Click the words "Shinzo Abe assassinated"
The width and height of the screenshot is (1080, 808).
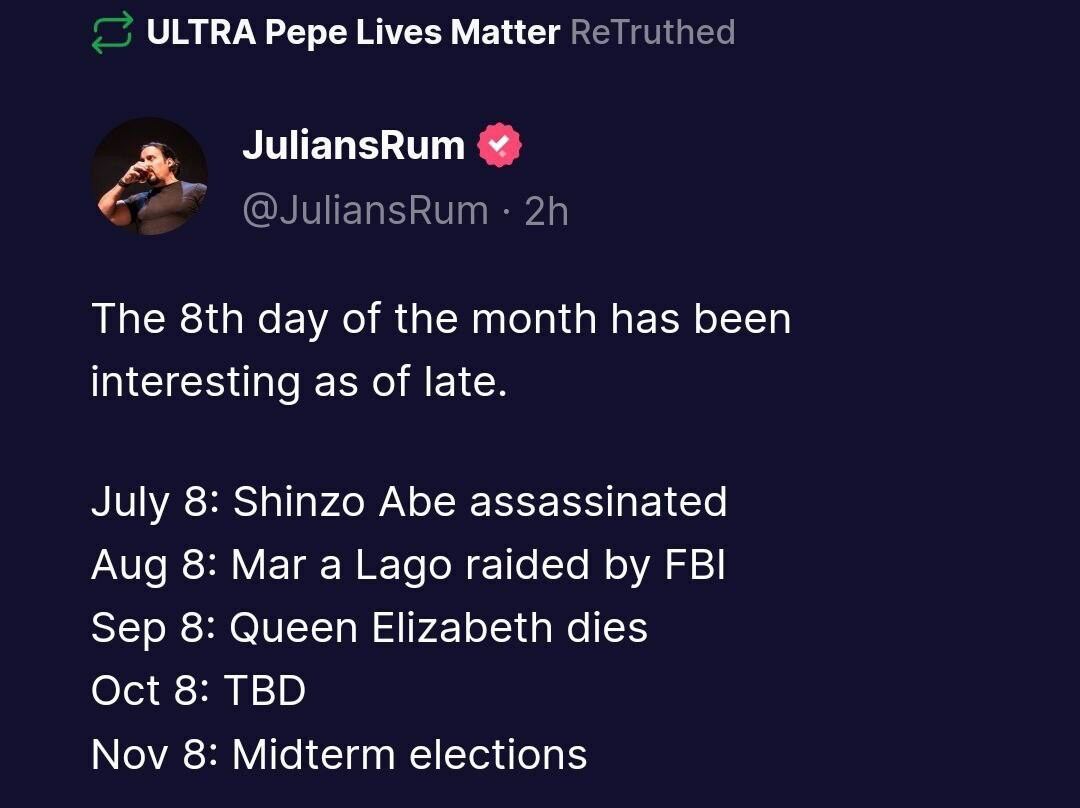[480, 501]
